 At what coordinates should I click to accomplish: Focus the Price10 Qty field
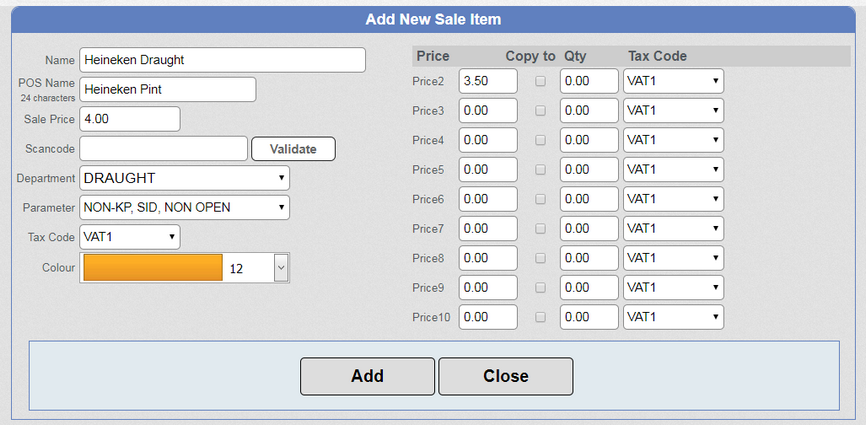pyautogui.click(x=589, y=317)
